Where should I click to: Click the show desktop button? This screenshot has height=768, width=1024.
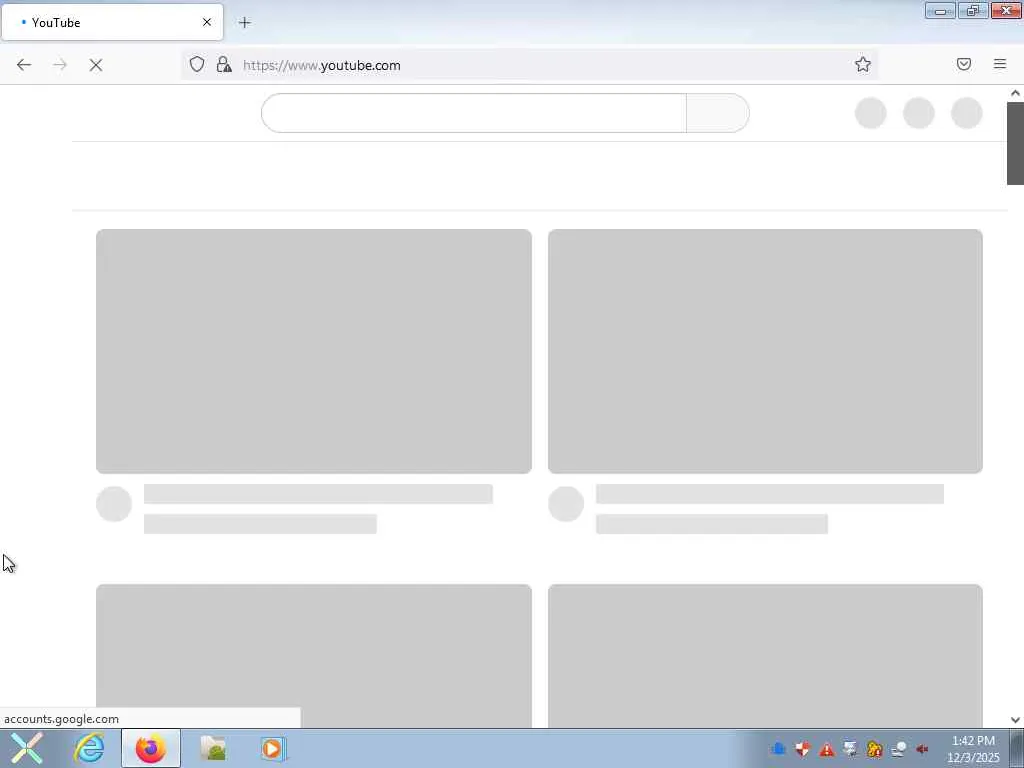1017,748
